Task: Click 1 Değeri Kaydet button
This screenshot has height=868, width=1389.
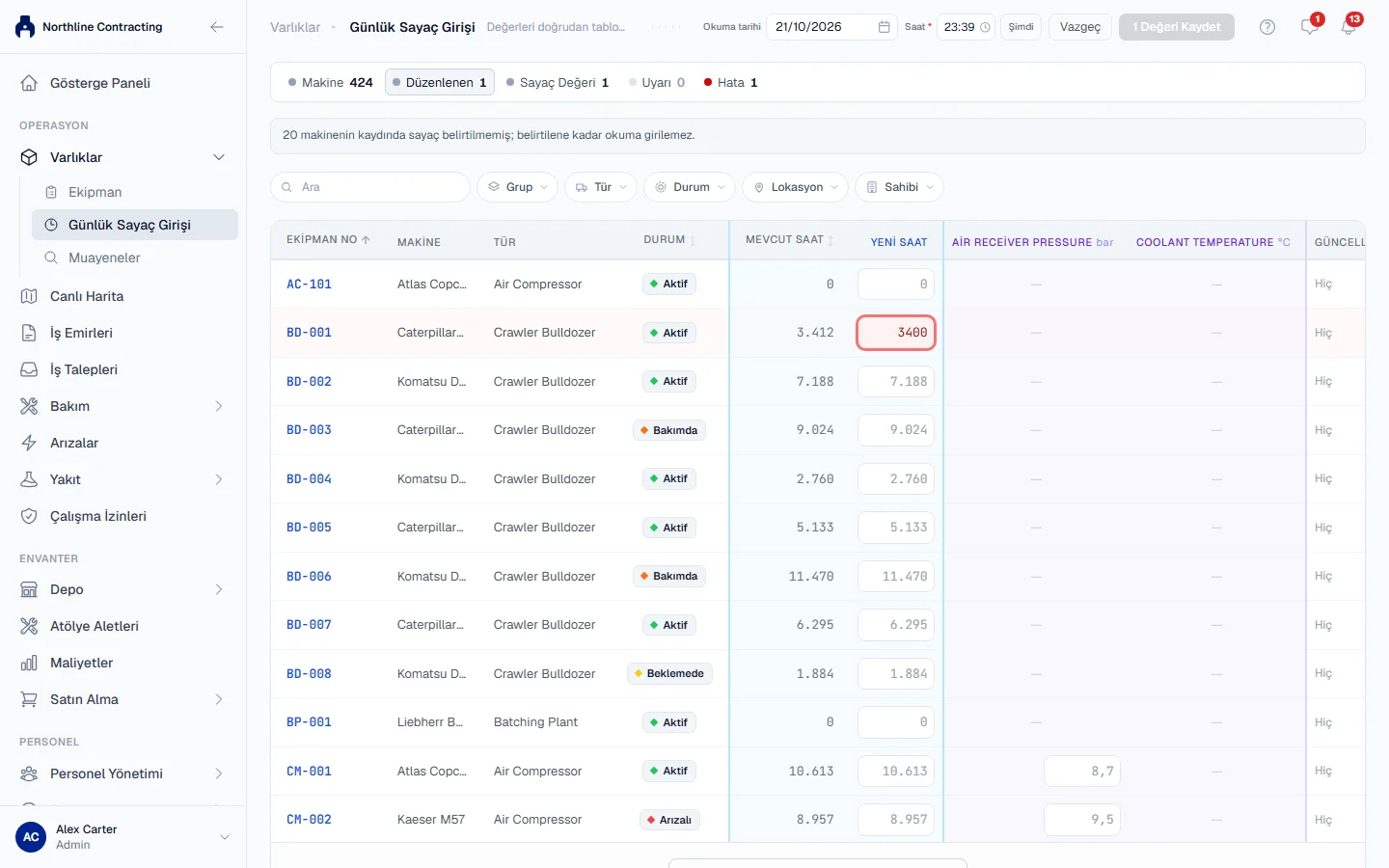Action: (x=1177, y=27)
